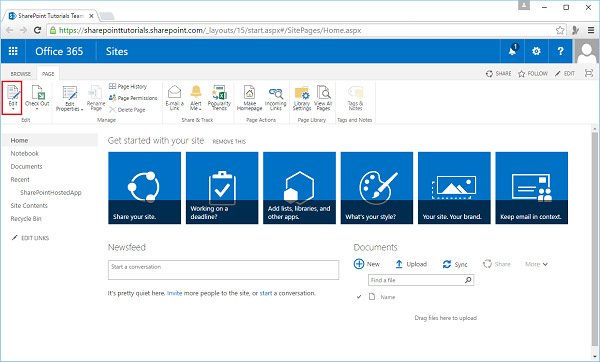This screenshot has height=362, width=600.
Task: Open the Share your site tile
Action: (145, 188)
